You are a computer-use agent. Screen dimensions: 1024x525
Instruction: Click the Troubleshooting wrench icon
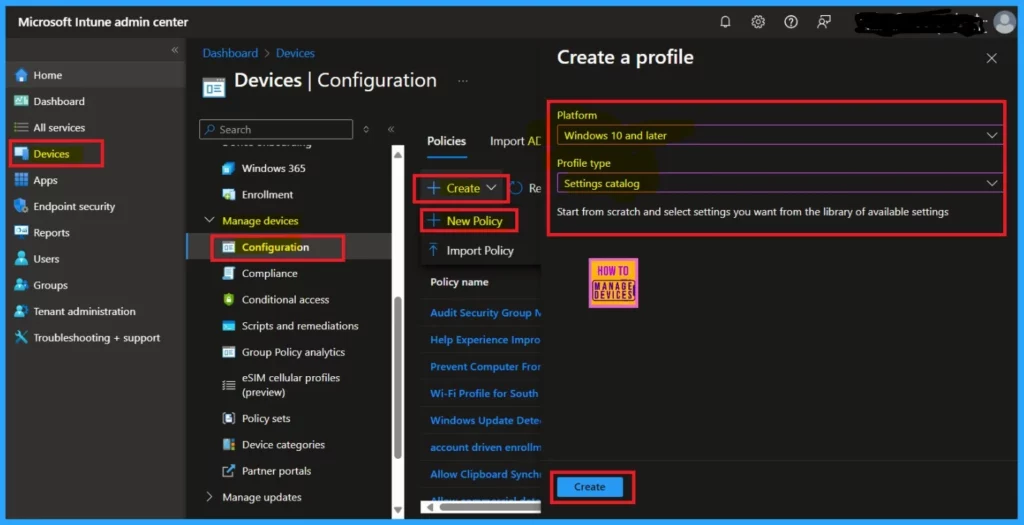(22, 337)
